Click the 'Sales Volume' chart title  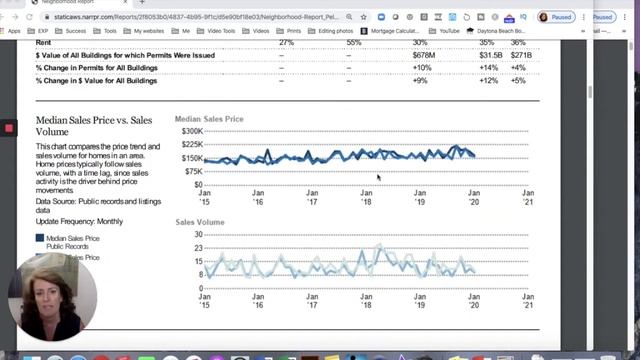click(200, 222)
